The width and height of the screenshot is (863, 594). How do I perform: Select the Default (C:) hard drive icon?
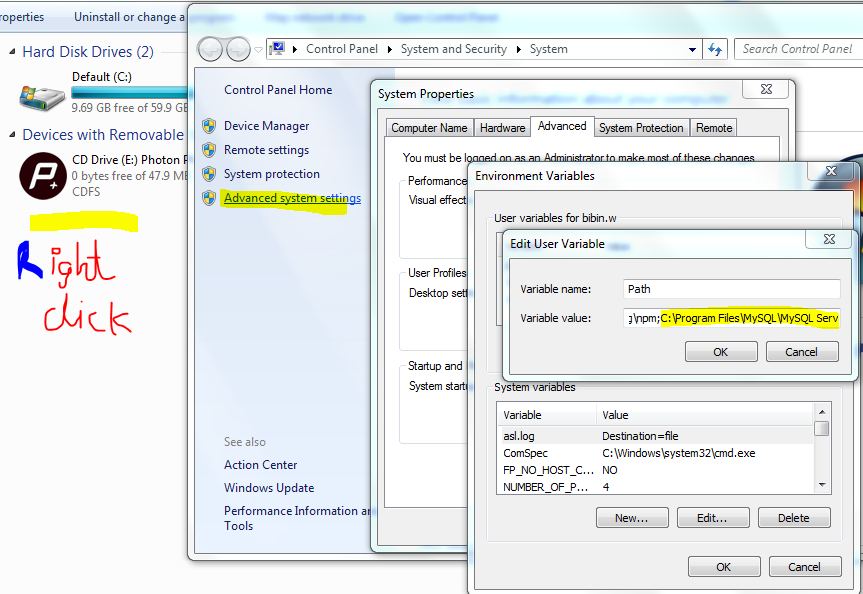(x=42, y=97)
